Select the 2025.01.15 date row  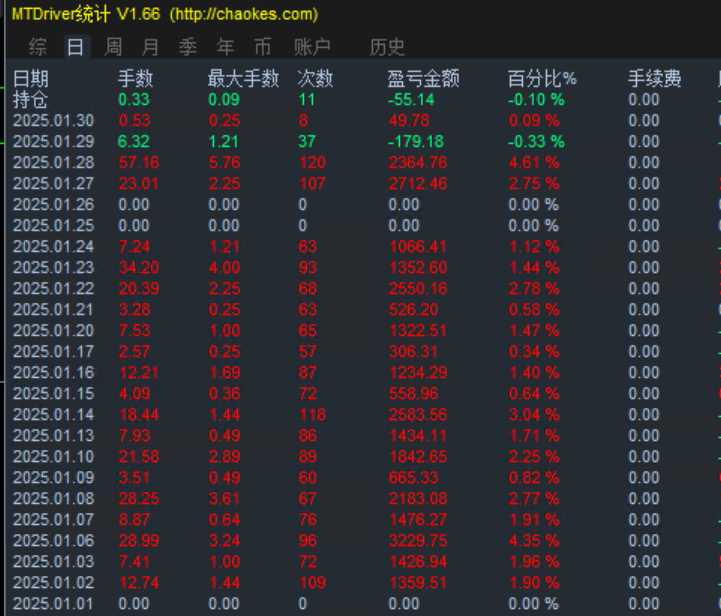click(x=53, y=394)
